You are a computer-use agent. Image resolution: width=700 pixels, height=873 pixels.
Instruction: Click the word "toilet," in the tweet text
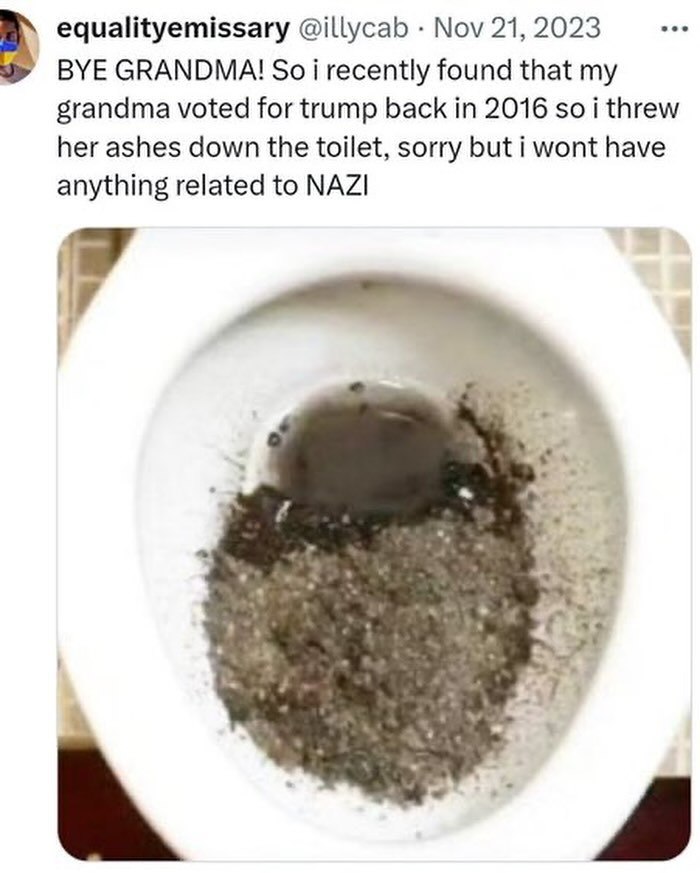tap(353, 148)
